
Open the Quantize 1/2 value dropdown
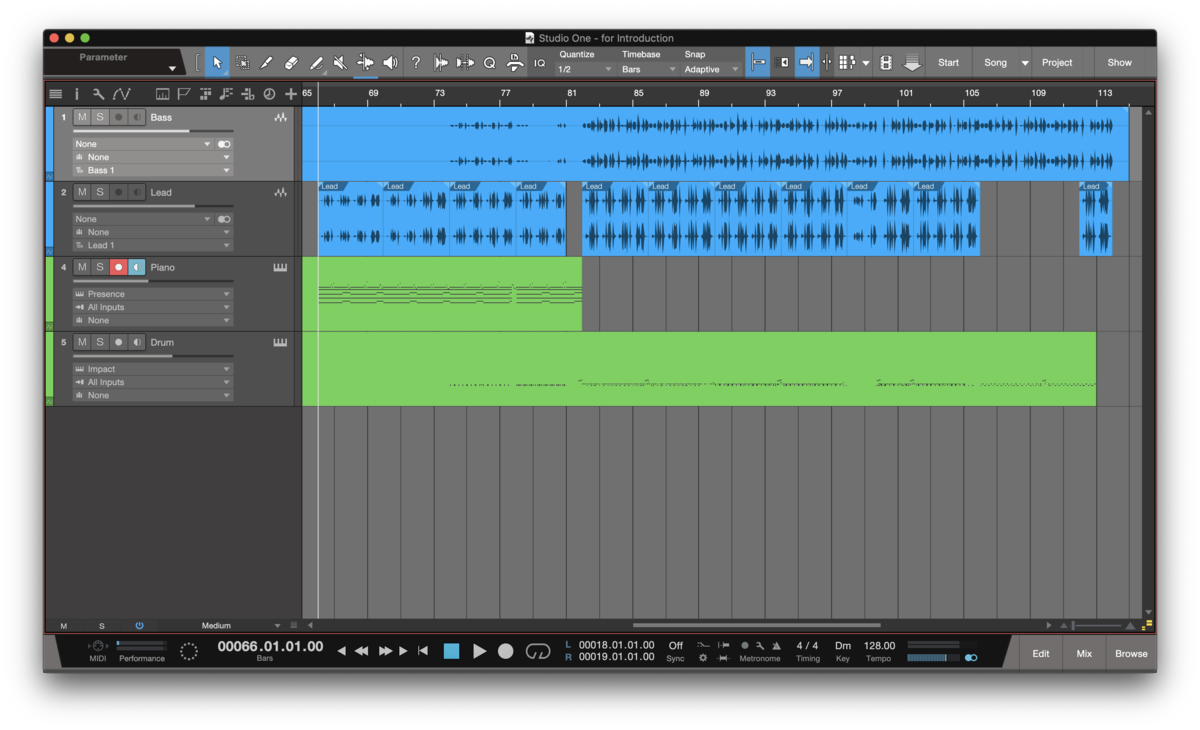coord(583,70)
